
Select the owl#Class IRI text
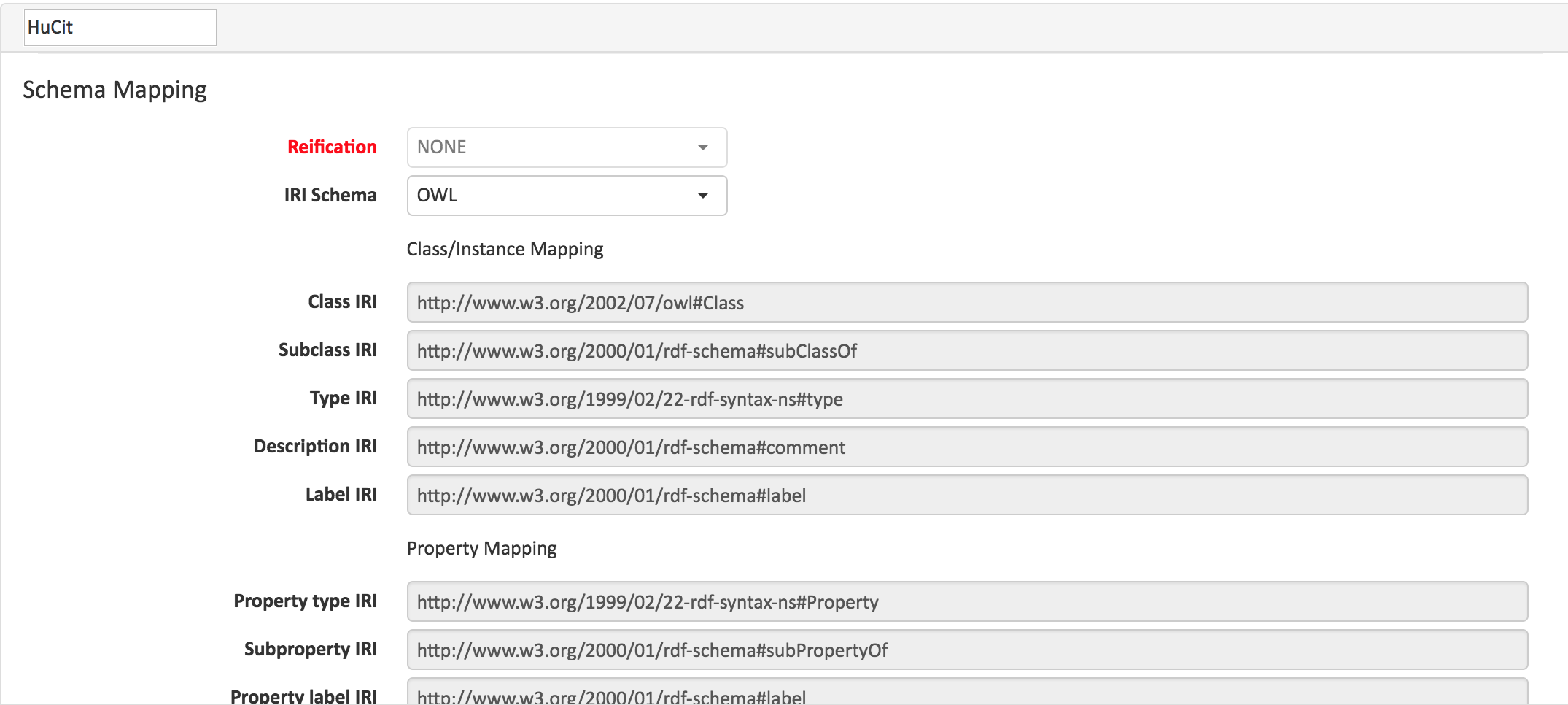580,302
